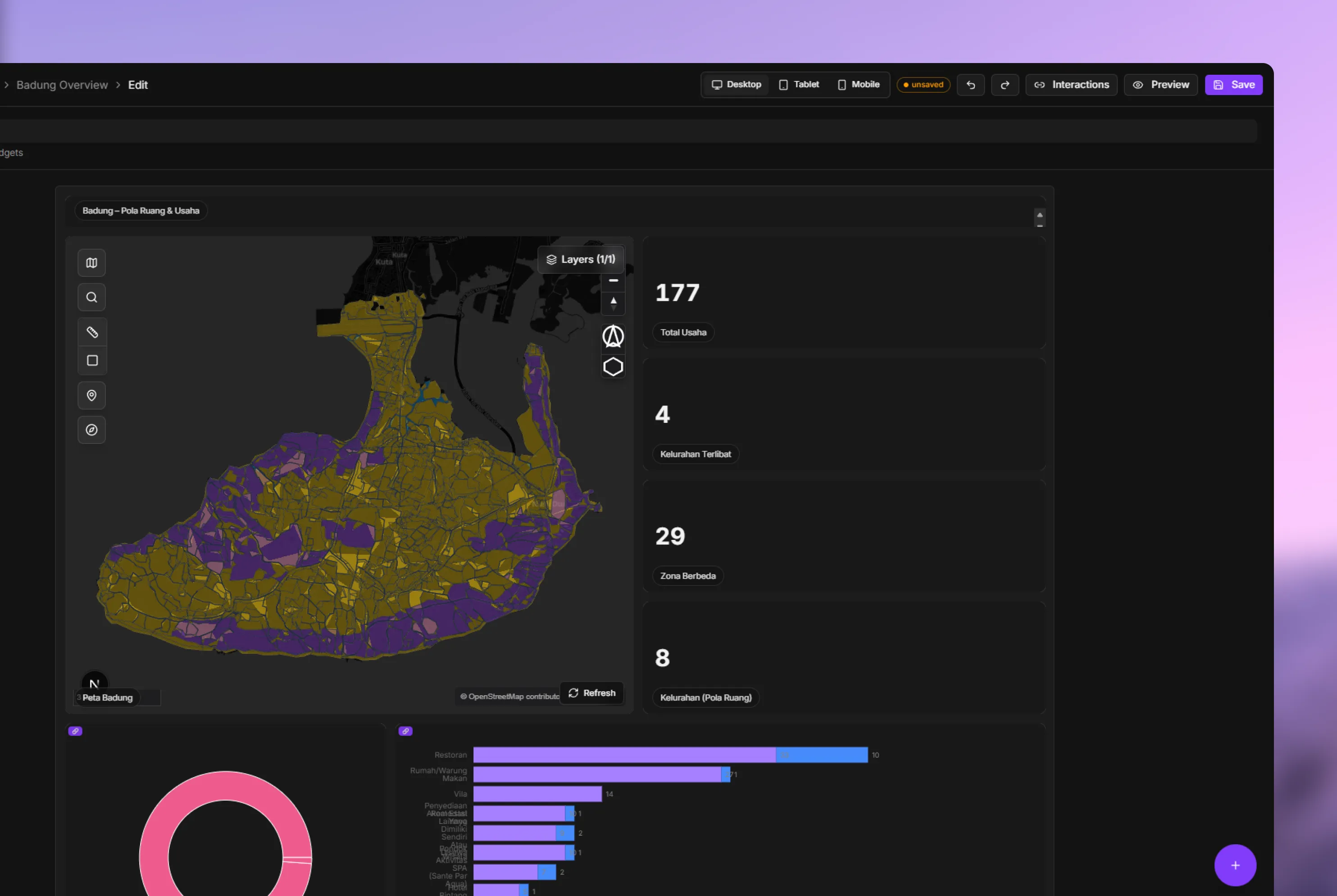
Task: Click the Preview button
Action: tap(1160, 85)
